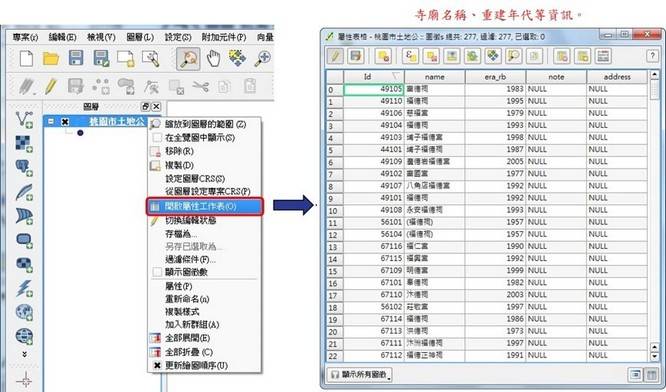
Task: Choose 開啟屬性工作表(O) in context menu
Action: click(x=205, y=206)
